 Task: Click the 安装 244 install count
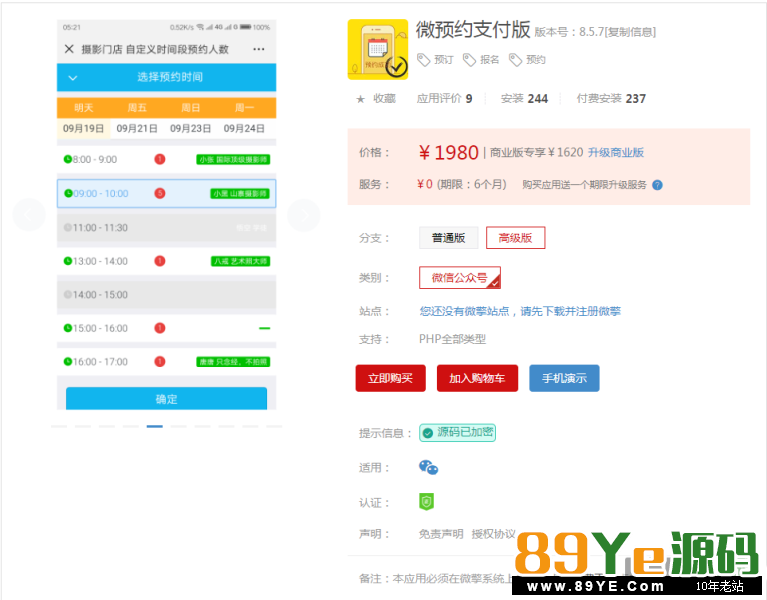click(524, 99)
